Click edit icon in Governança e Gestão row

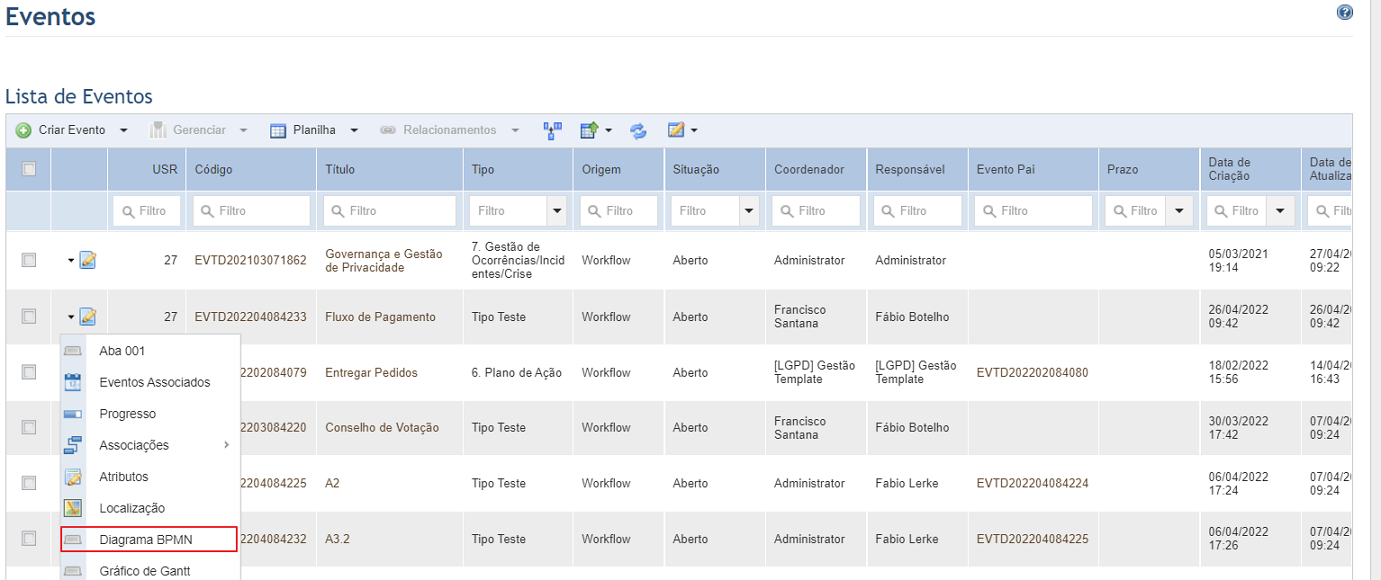tap(88, 260)
